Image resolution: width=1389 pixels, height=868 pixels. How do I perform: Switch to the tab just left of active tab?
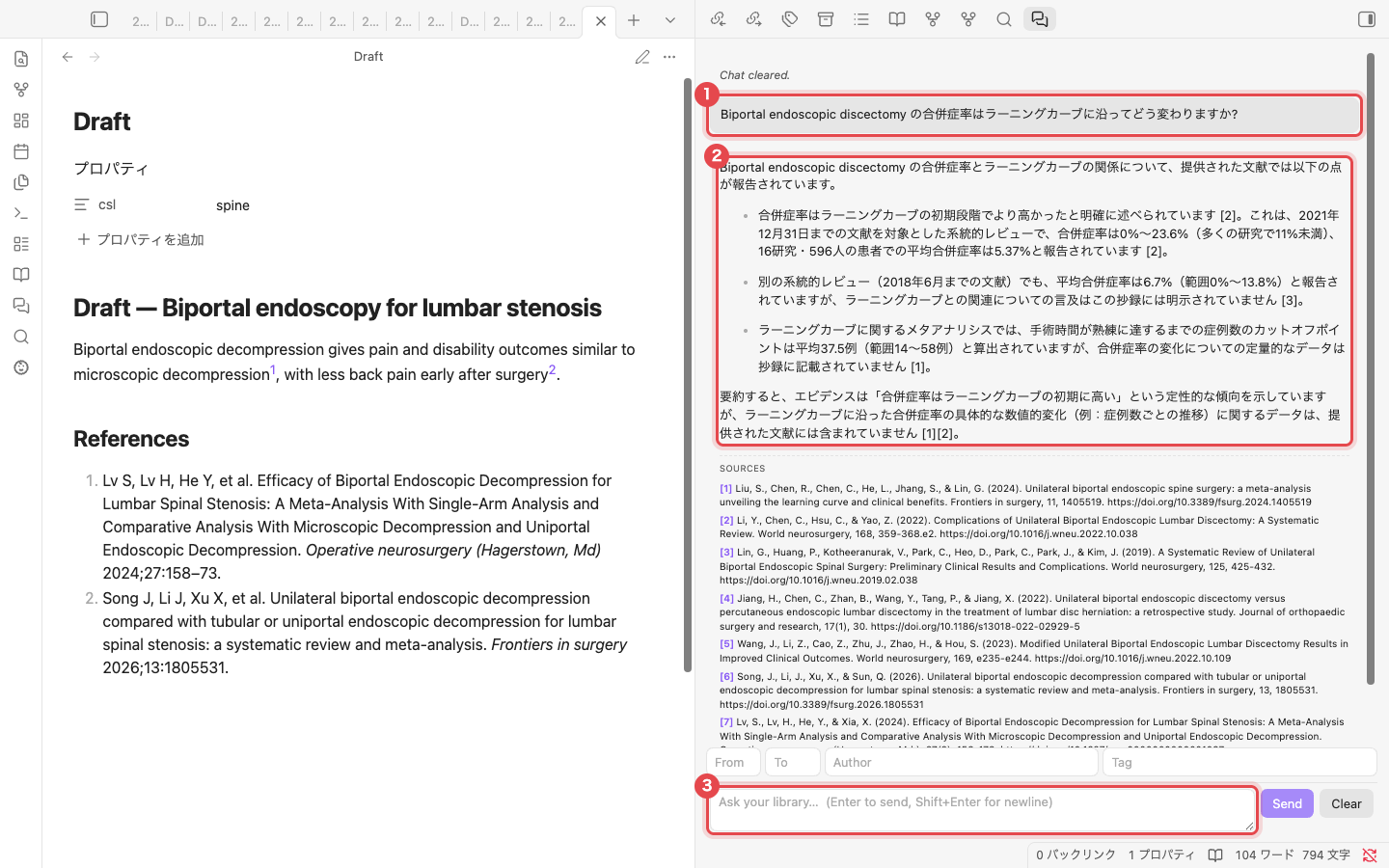tap(567, 20)
